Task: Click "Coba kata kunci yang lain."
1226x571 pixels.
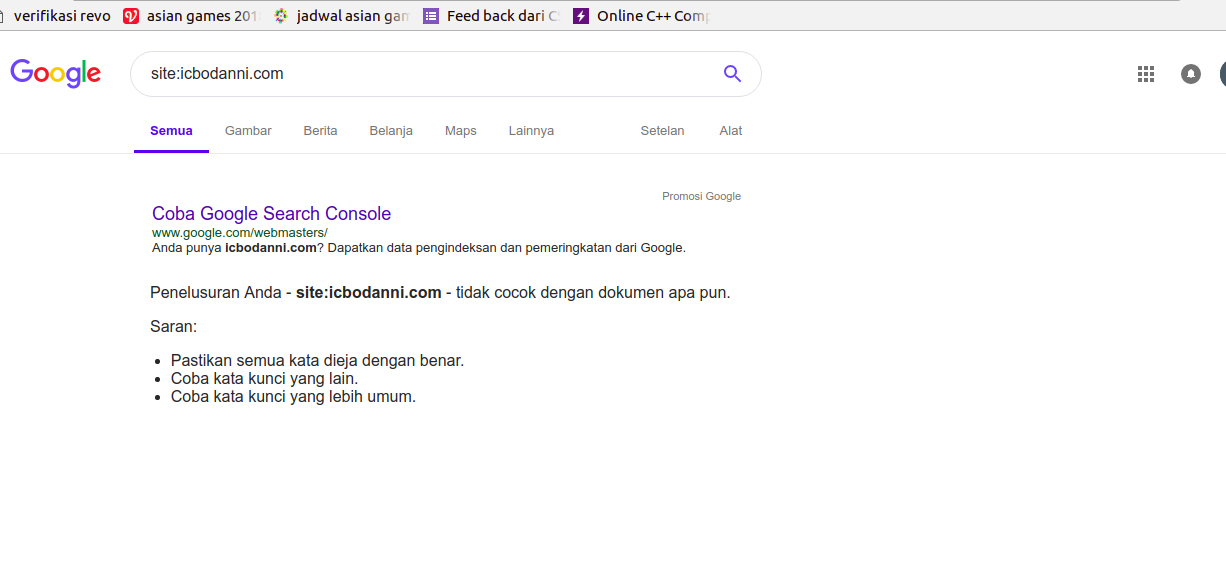Action: tap(265, 379)
